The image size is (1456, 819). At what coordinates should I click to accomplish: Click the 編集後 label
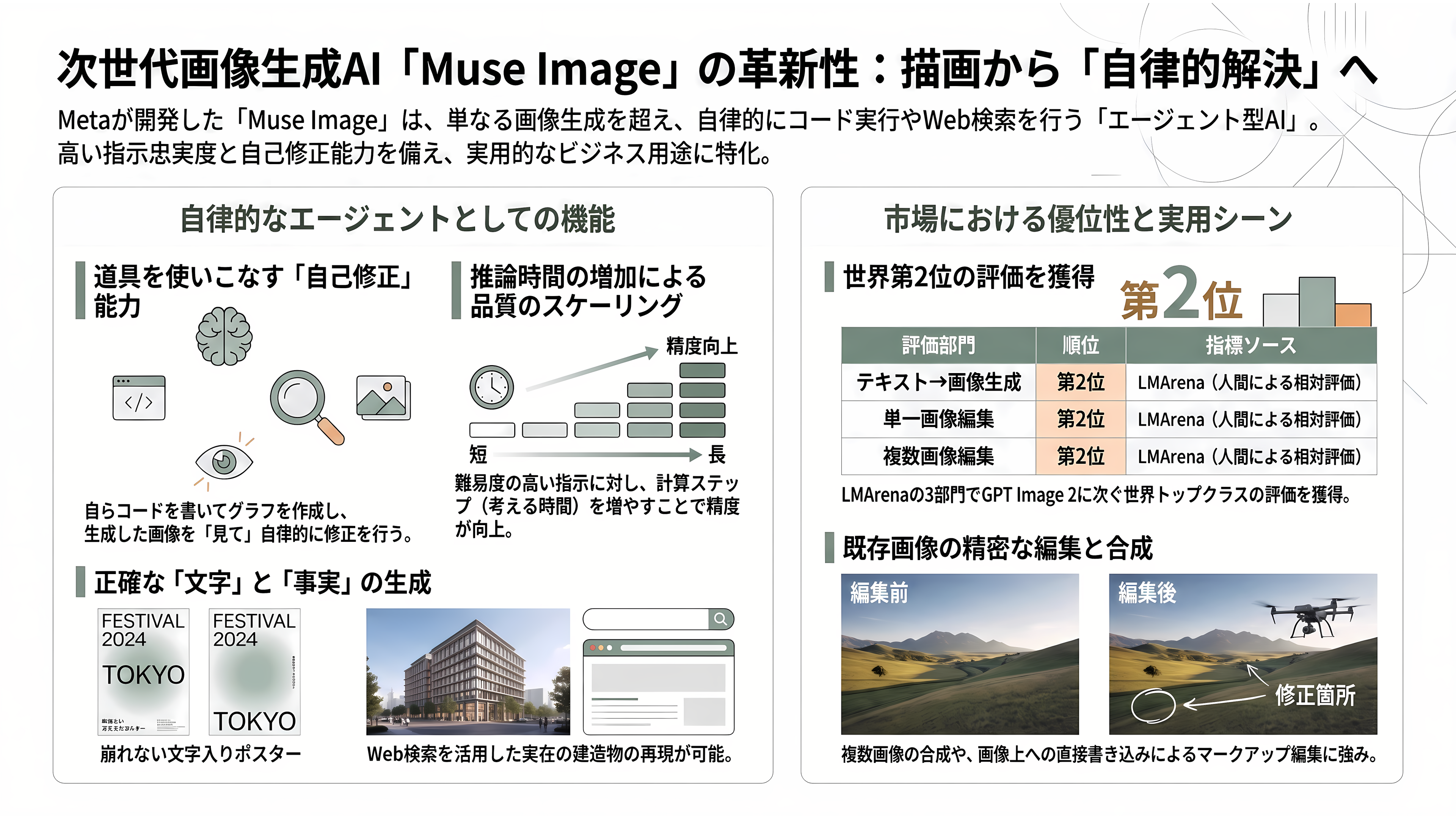1147,593
